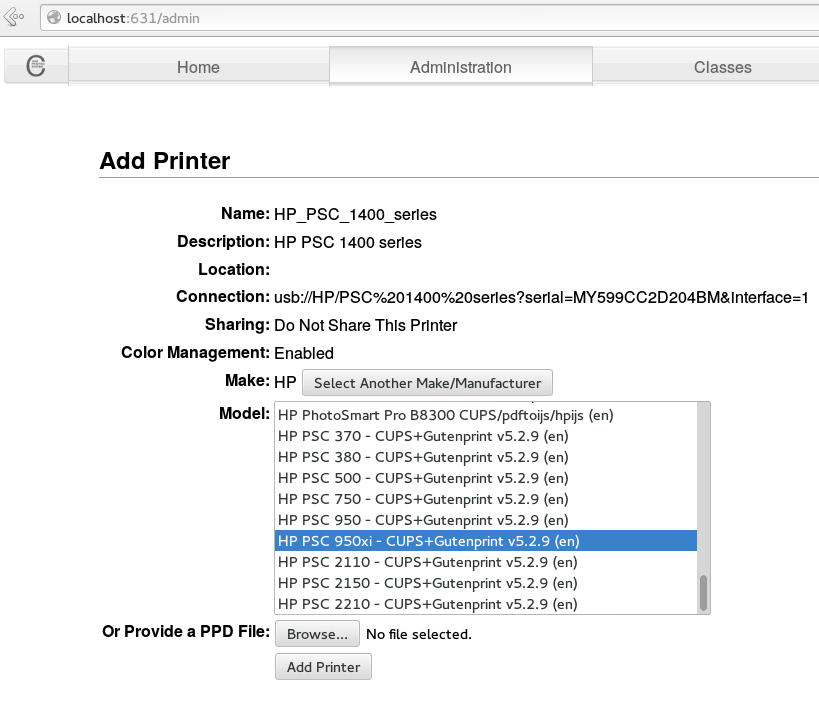Click the No file selected text
819x707 pixels.
(x=419, y=634)
